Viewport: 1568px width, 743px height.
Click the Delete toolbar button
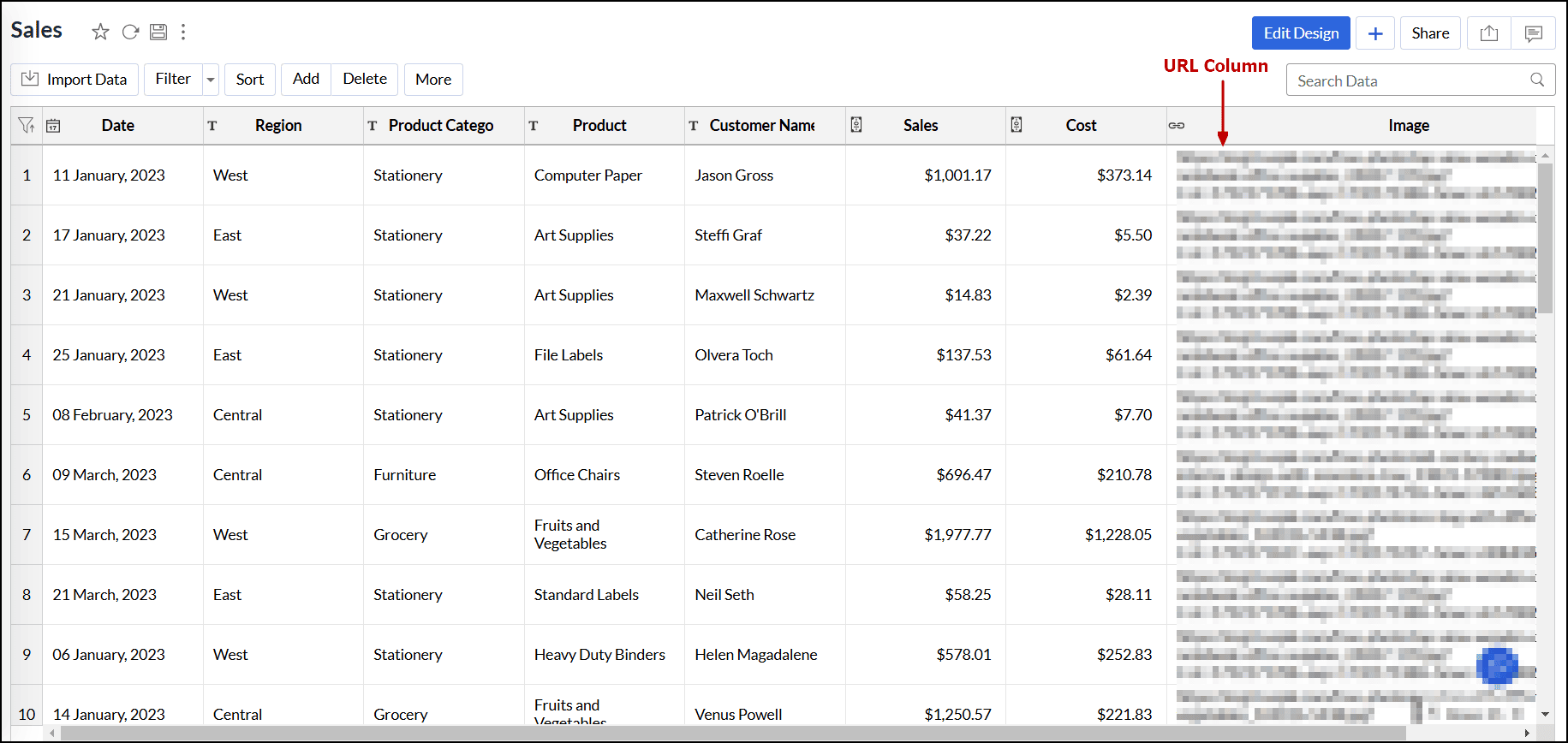(x=365, y=80)
